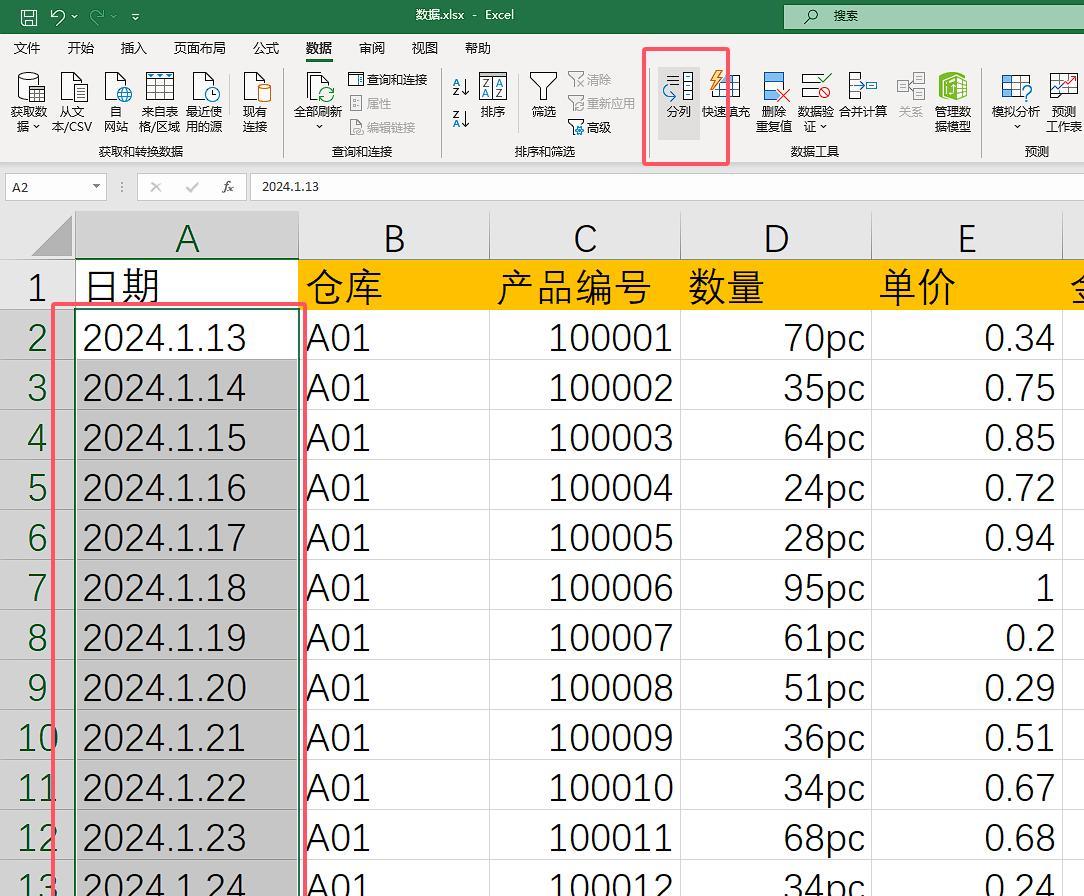The width and height of the screenshot is (1084, 896).
Task: Click the 产品编号 header cell
Action: click(585, 285)
